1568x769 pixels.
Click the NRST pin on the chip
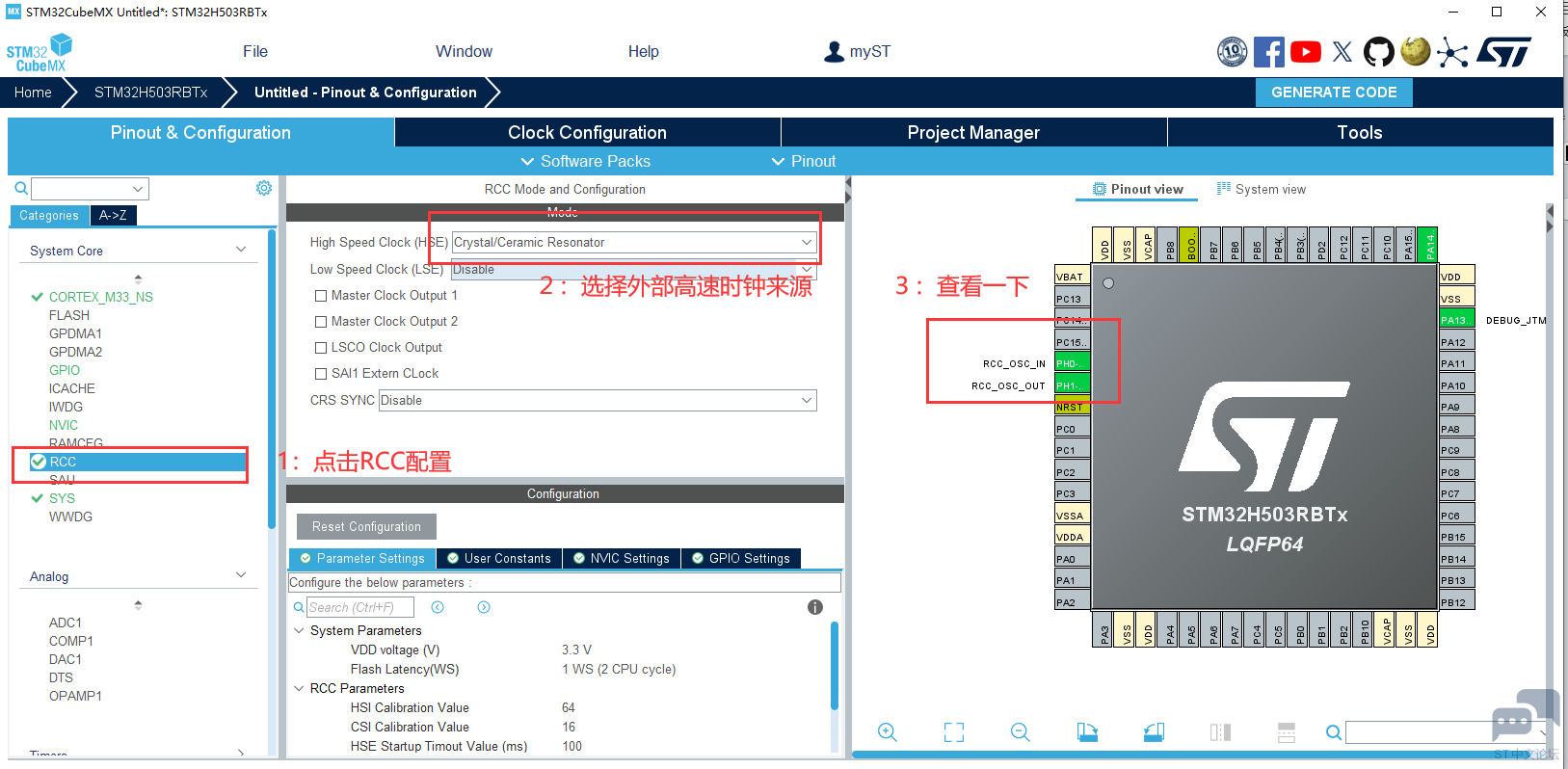point(1072,407)
